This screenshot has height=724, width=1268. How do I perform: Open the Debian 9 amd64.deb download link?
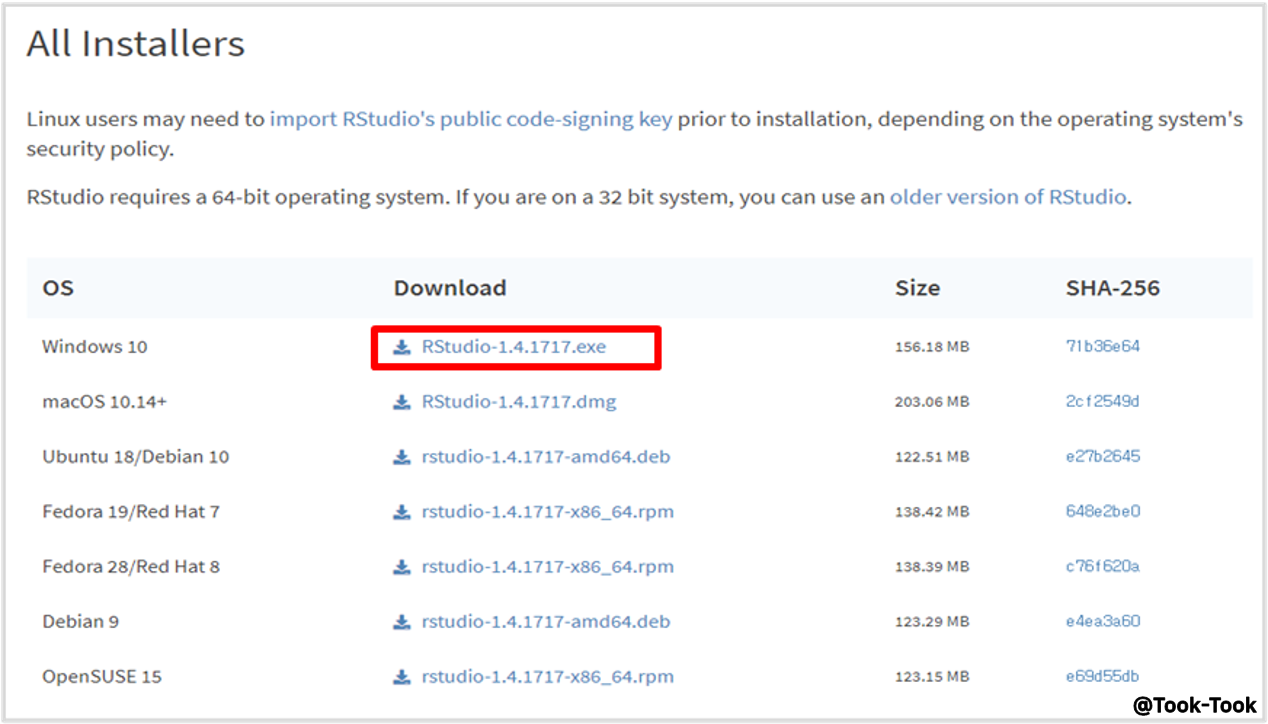[x=546, y=622]
